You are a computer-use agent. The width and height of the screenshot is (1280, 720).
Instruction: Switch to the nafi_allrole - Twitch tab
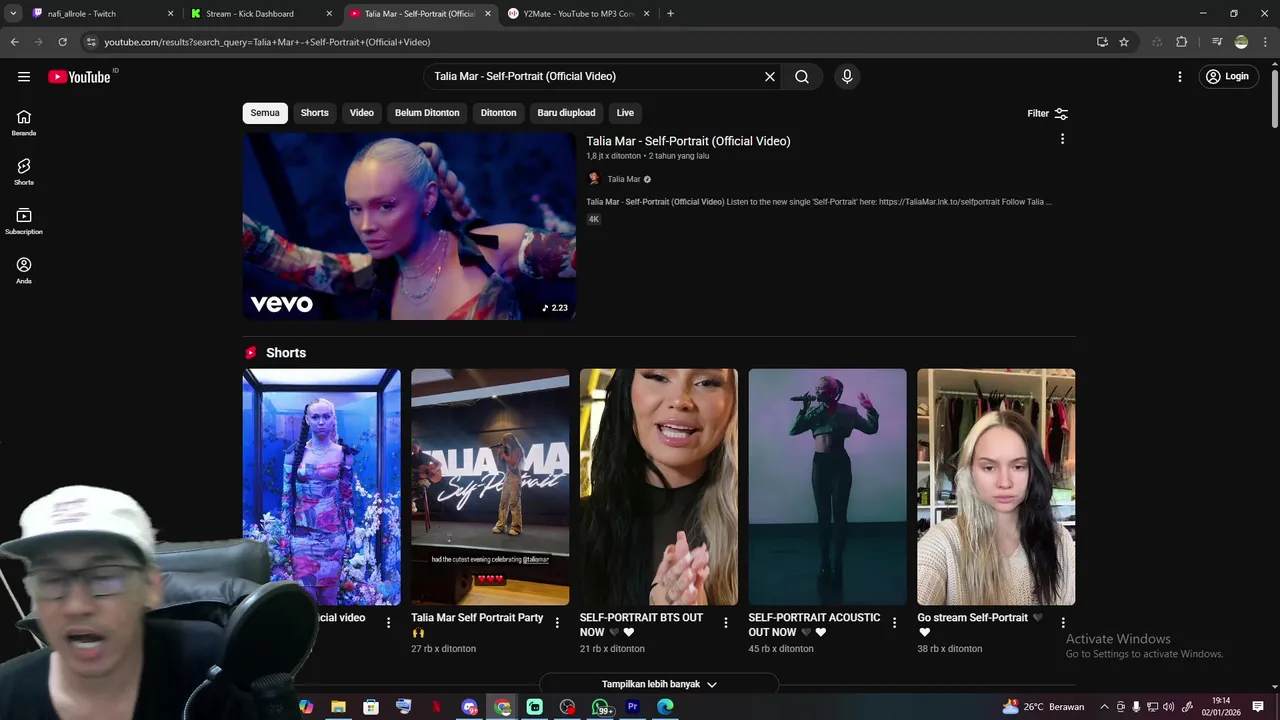pyautogui.click(x=100, y=14)
